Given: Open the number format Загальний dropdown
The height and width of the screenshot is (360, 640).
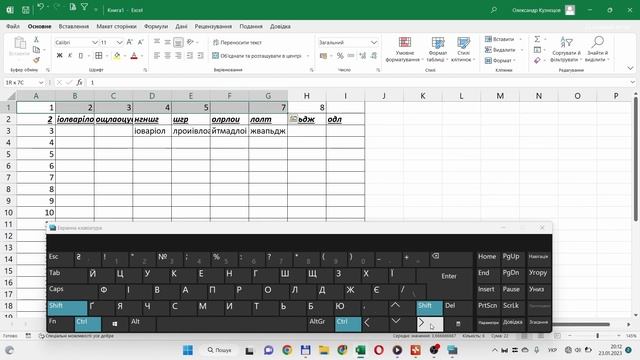Looking at the screenshot, I should 374,42.
